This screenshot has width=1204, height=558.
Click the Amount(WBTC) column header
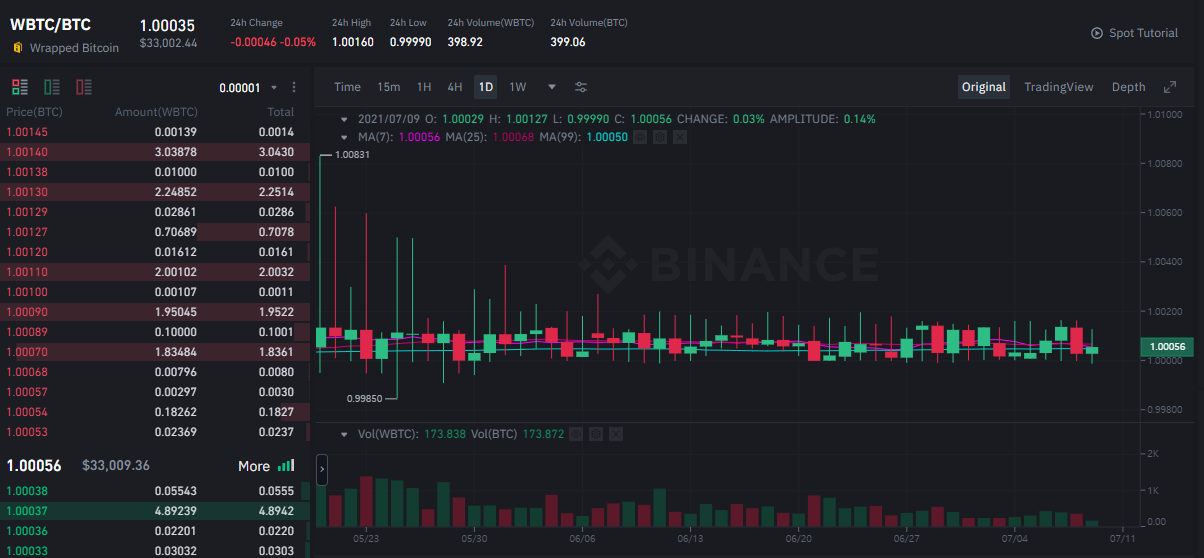[156, 112]
